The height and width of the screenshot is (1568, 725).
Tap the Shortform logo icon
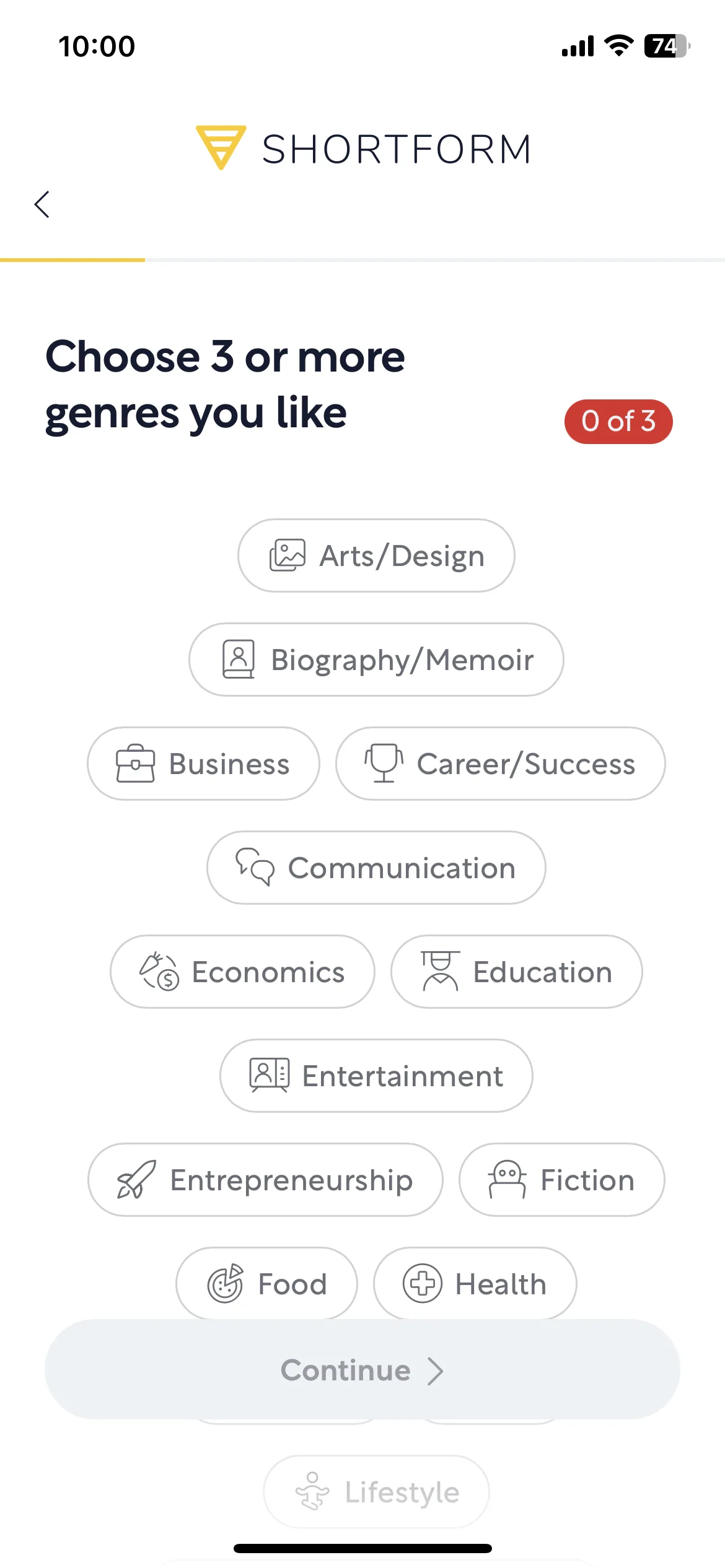[x=221, y=147]
